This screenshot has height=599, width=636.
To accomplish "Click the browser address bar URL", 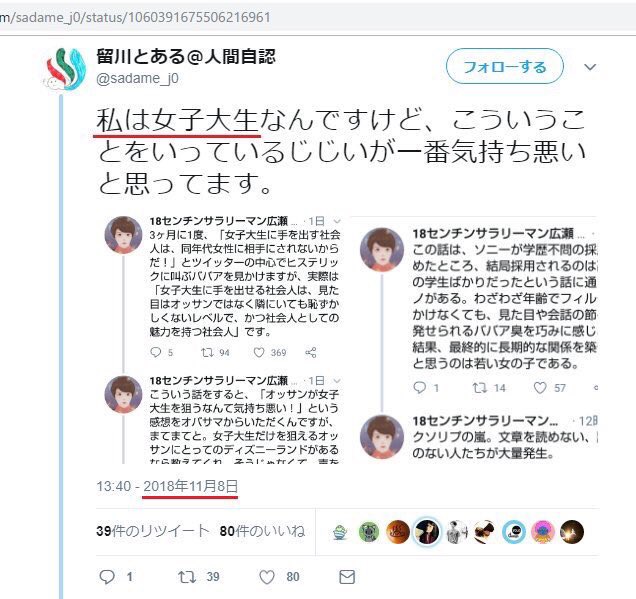I will point(136,17).
